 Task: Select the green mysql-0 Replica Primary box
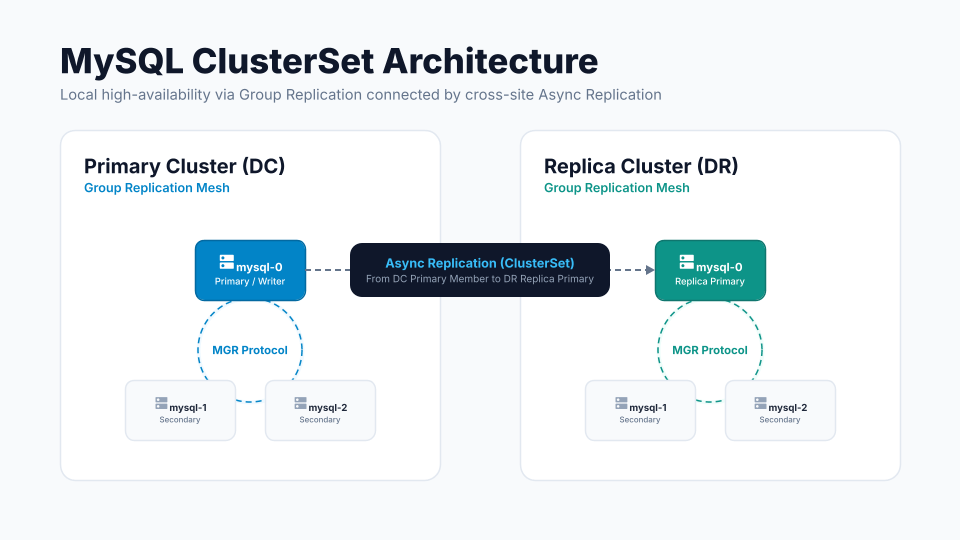tap(710, 270)
